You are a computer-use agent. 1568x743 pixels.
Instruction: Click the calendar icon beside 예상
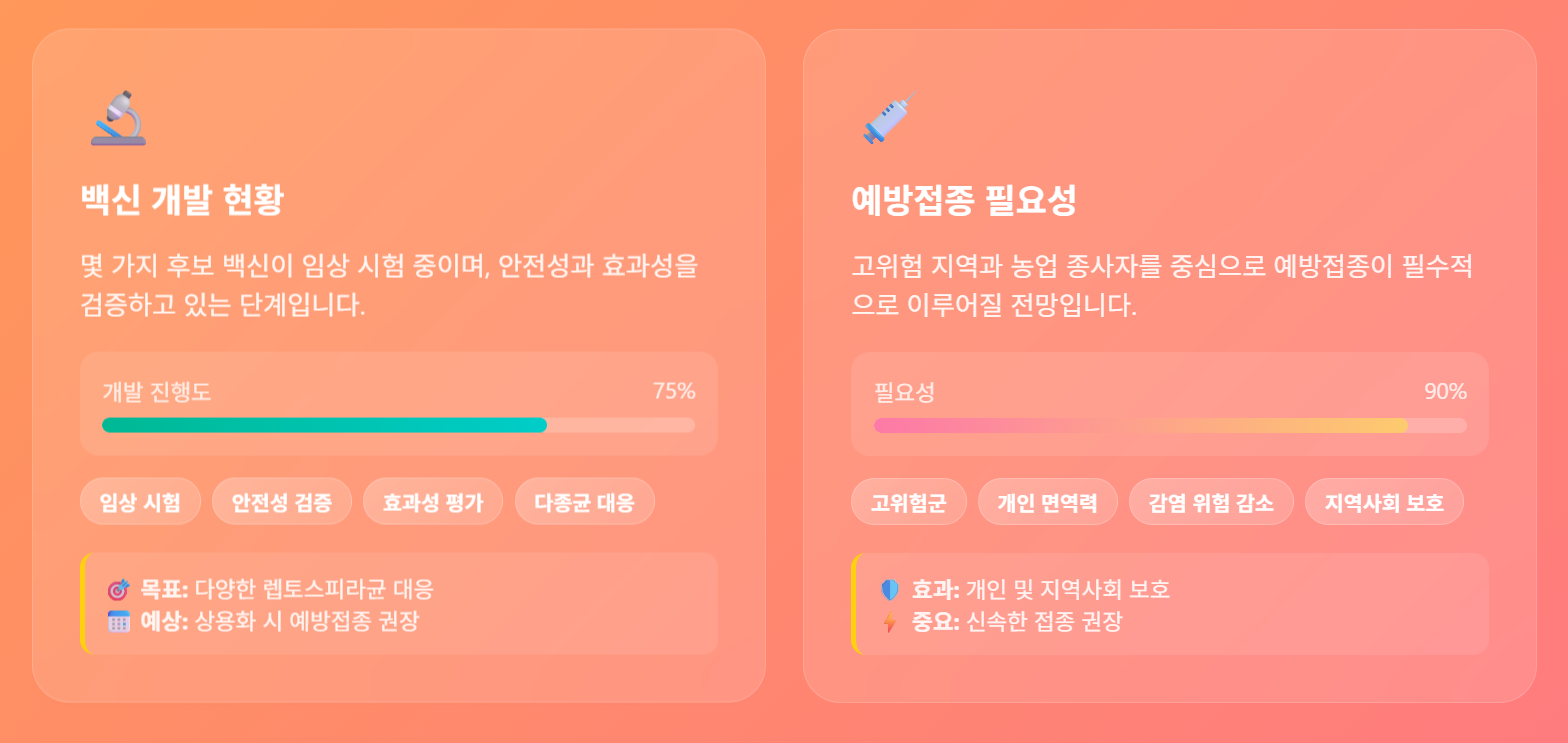click(x=119, y=621)
